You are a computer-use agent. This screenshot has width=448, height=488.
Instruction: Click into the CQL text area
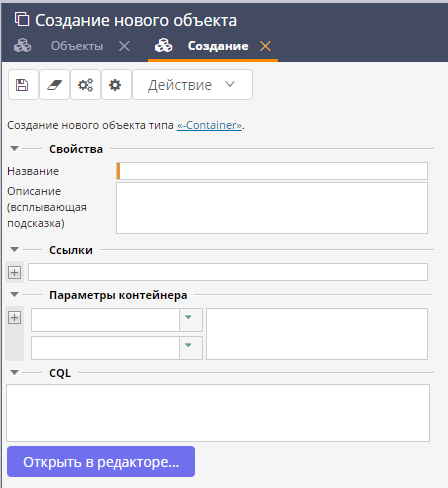(218, 413)
